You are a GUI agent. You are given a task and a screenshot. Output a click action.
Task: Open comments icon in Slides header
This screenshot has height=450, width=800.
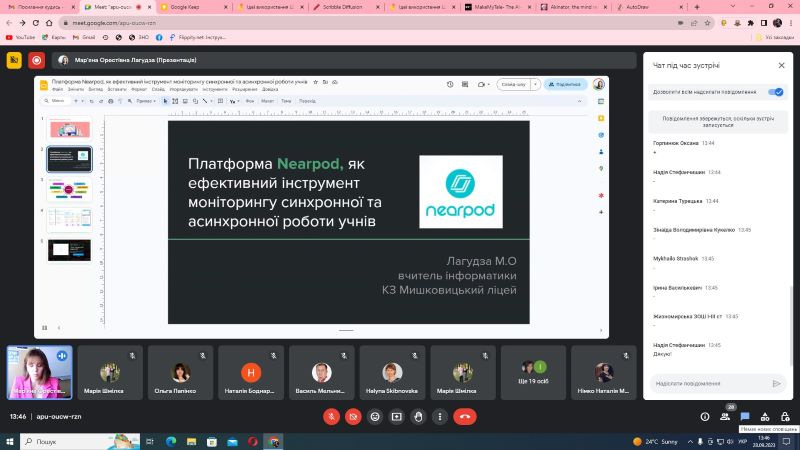tap(465, 84)
